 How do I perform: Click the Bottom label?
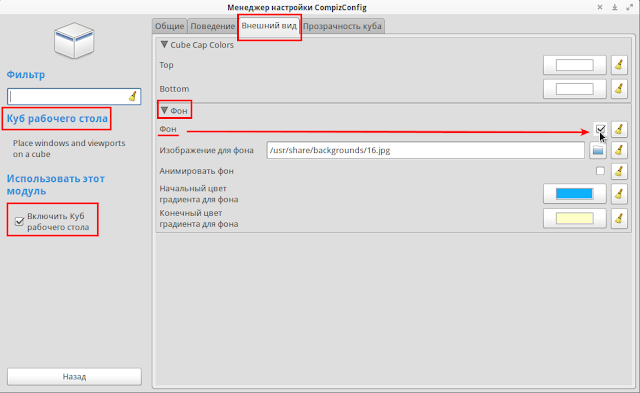click(x=174, y=89)
